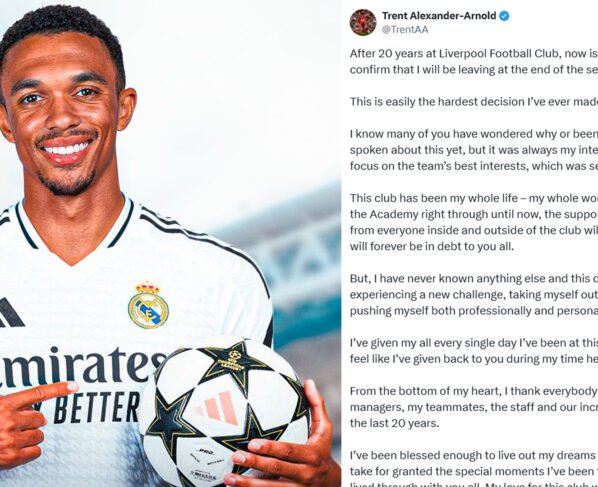Click the Champions League star logo on ball
This screenshot has height=487, width=598.
[x=233, y=360]
